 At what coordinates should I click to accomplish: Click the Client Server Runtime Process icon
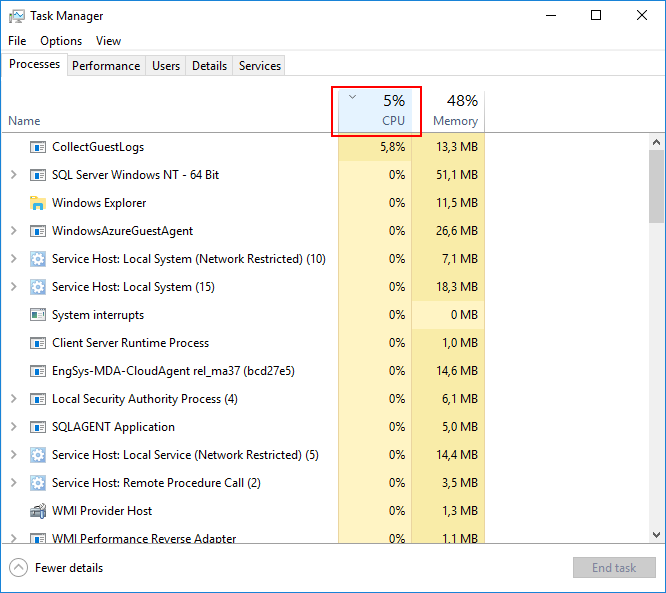38,343
